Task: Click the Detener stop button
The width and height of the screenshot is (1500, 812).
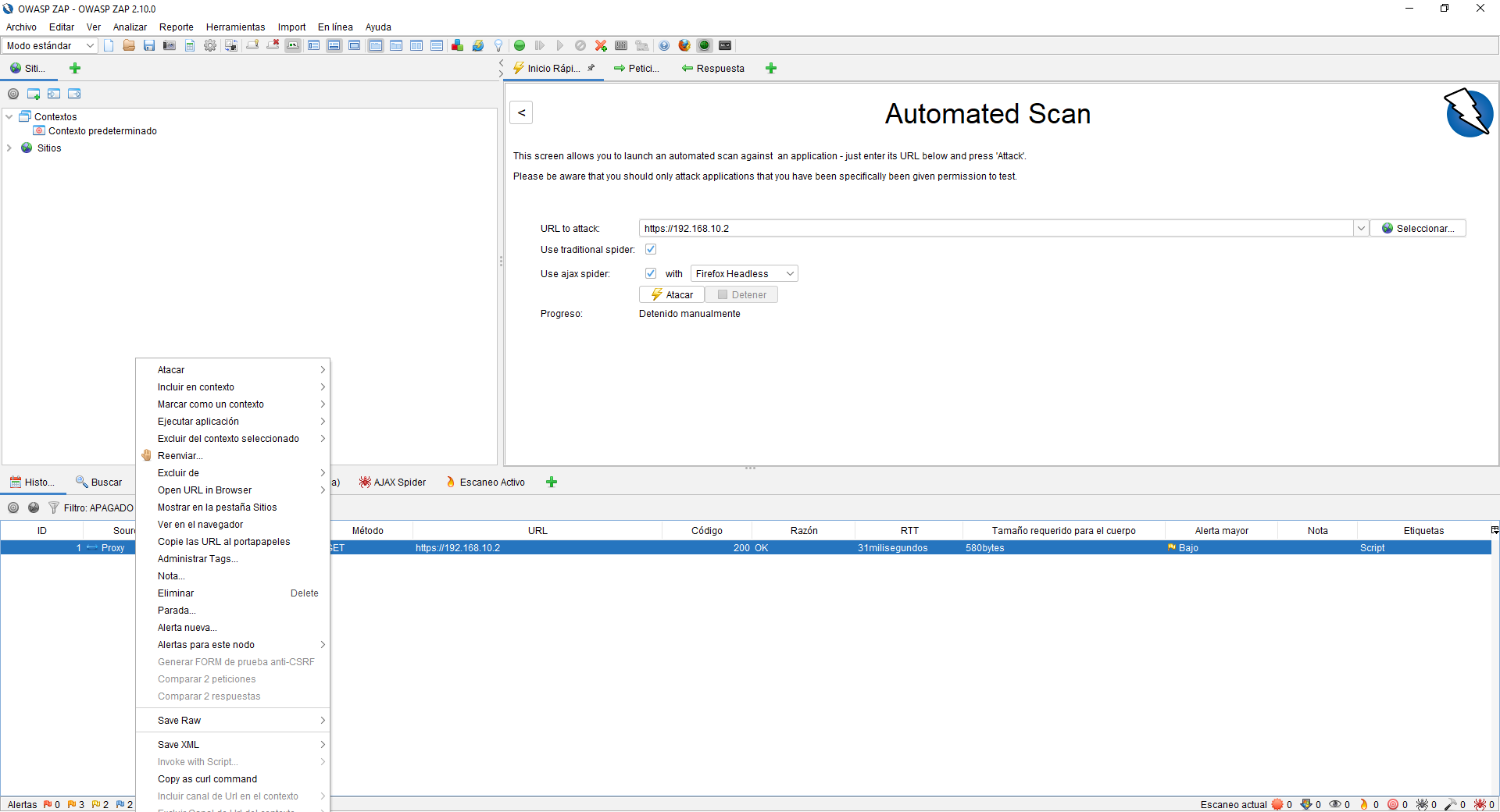Action: (741, 294)
